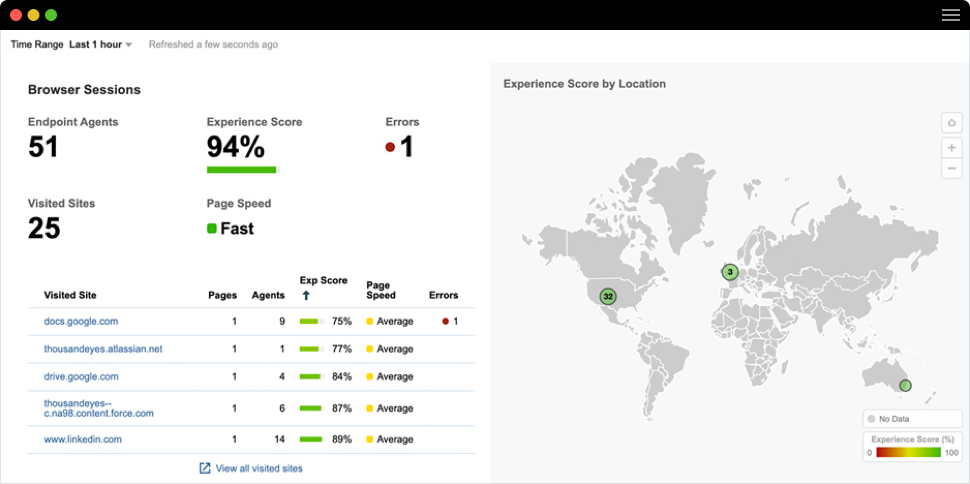Image resolution: width=970 pixels, height=484 pixels.
Task: Zoom in on the map
Action: [951, 148]
